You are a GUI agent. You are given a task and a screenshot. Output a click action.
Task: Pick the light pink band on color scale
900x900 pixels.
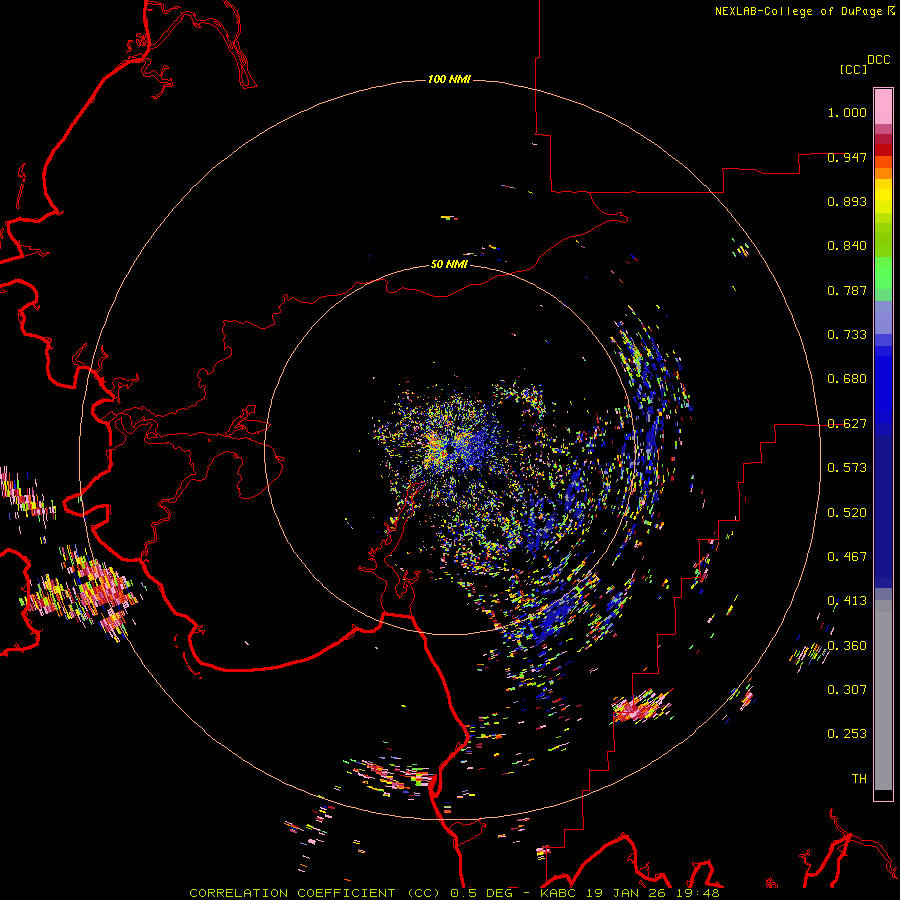(x=883, y=106)
